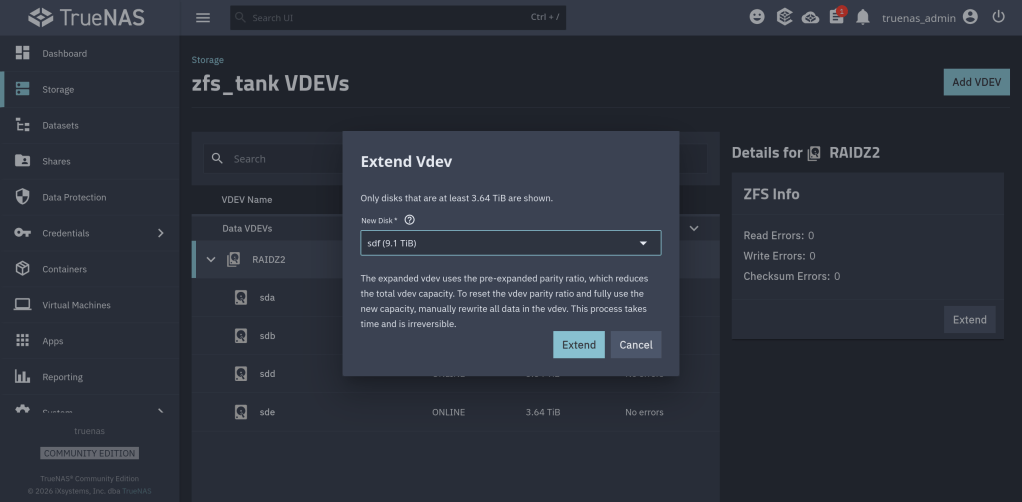
Task: Click the New Disk help question icon
Action: point(410,220)
